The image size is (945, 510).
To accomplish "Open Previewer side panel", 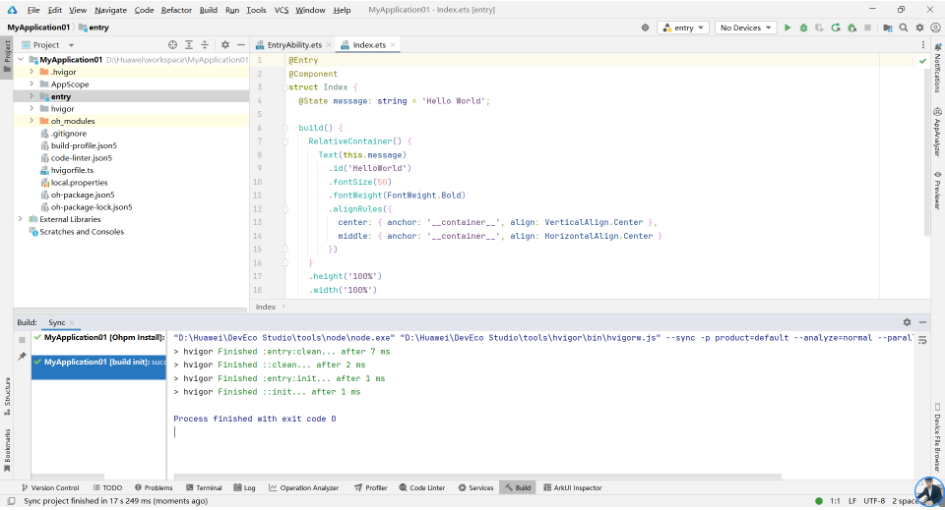I will click(x=937, y=190).
